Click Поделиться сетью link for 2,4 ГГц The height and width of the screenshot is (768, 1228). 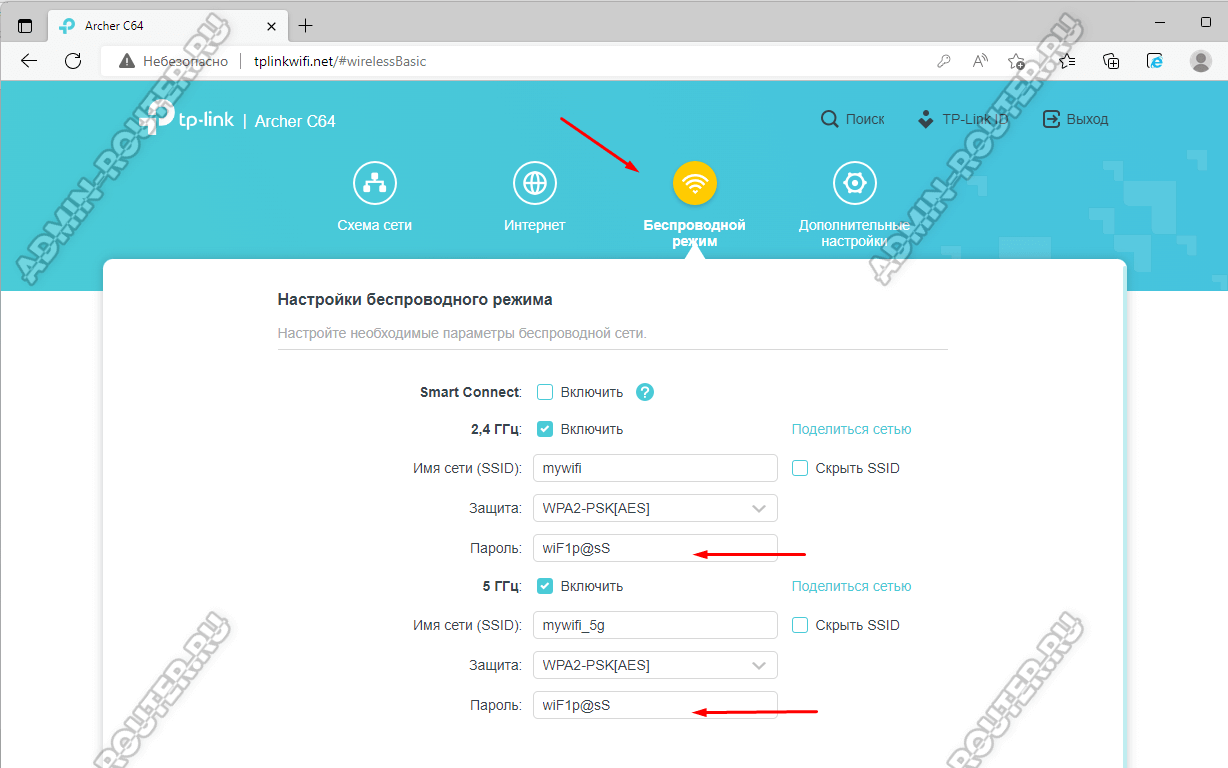(851, 429)
